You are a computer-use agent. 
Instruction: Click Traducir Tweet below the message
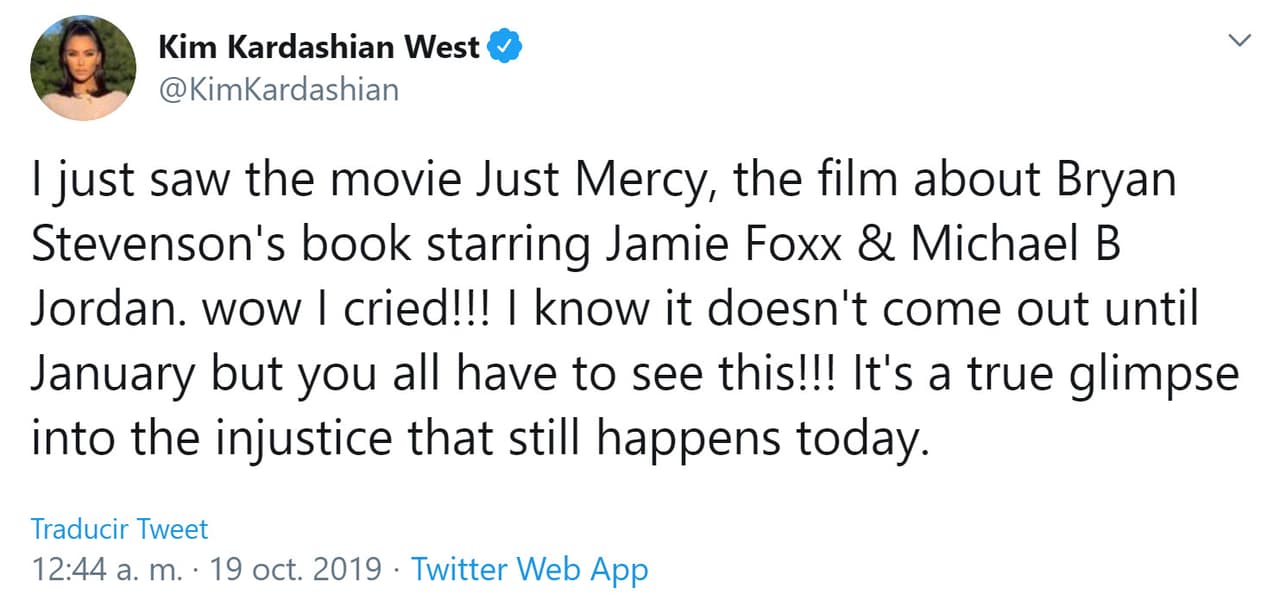point(119,529)
